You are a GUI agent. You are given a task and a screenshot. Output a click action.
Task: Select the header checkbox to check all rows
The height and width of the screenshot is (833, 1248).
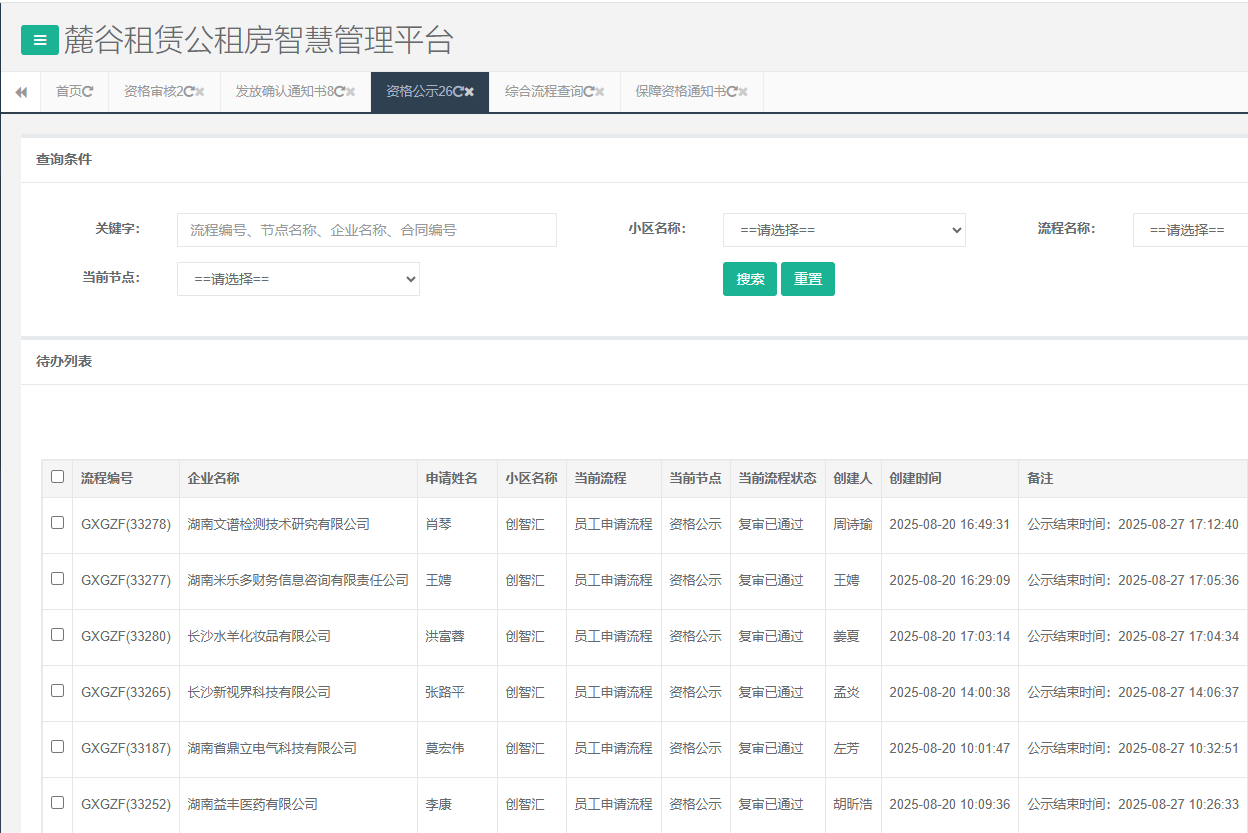pos(57,477)
